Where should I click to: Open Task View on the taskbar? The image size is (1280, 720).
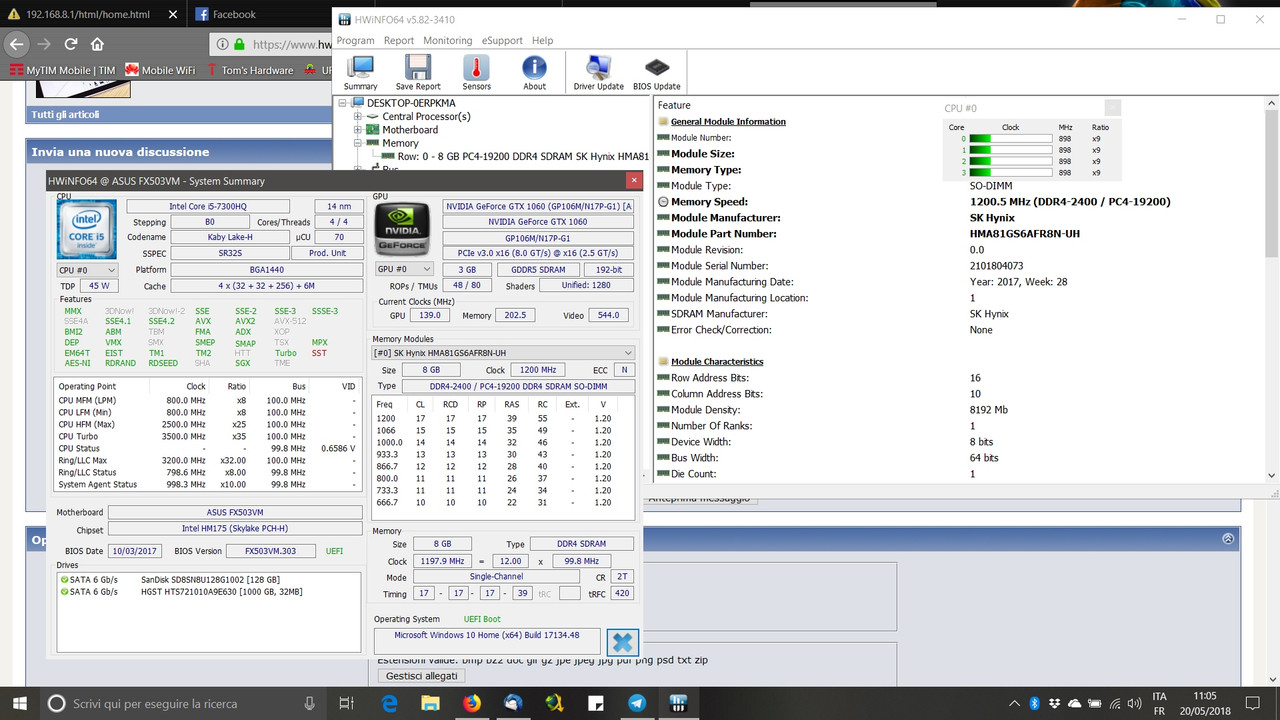tap(347, 702)
